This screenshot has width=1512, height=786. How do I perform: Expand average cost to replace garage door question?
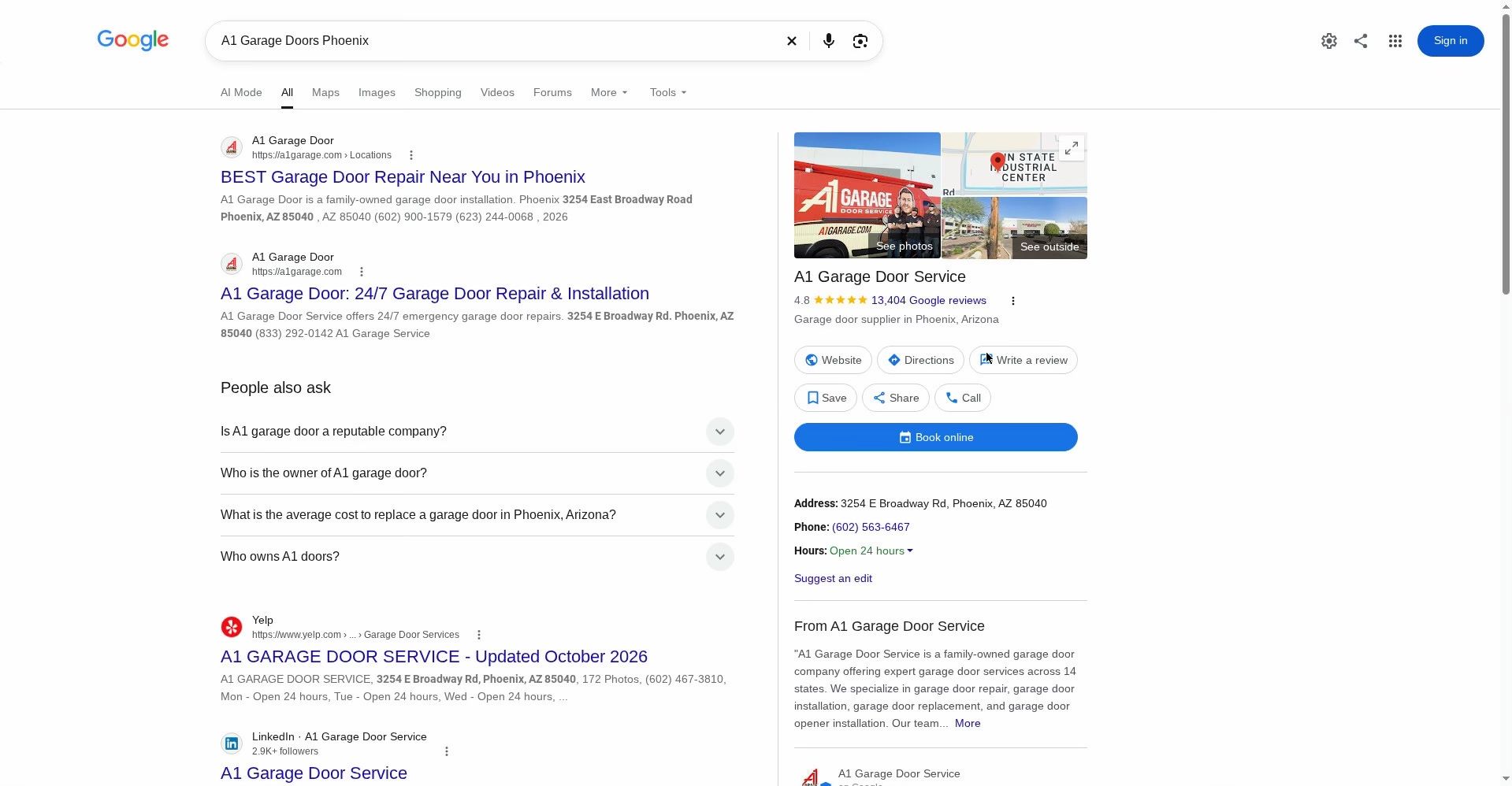point(477,515)
